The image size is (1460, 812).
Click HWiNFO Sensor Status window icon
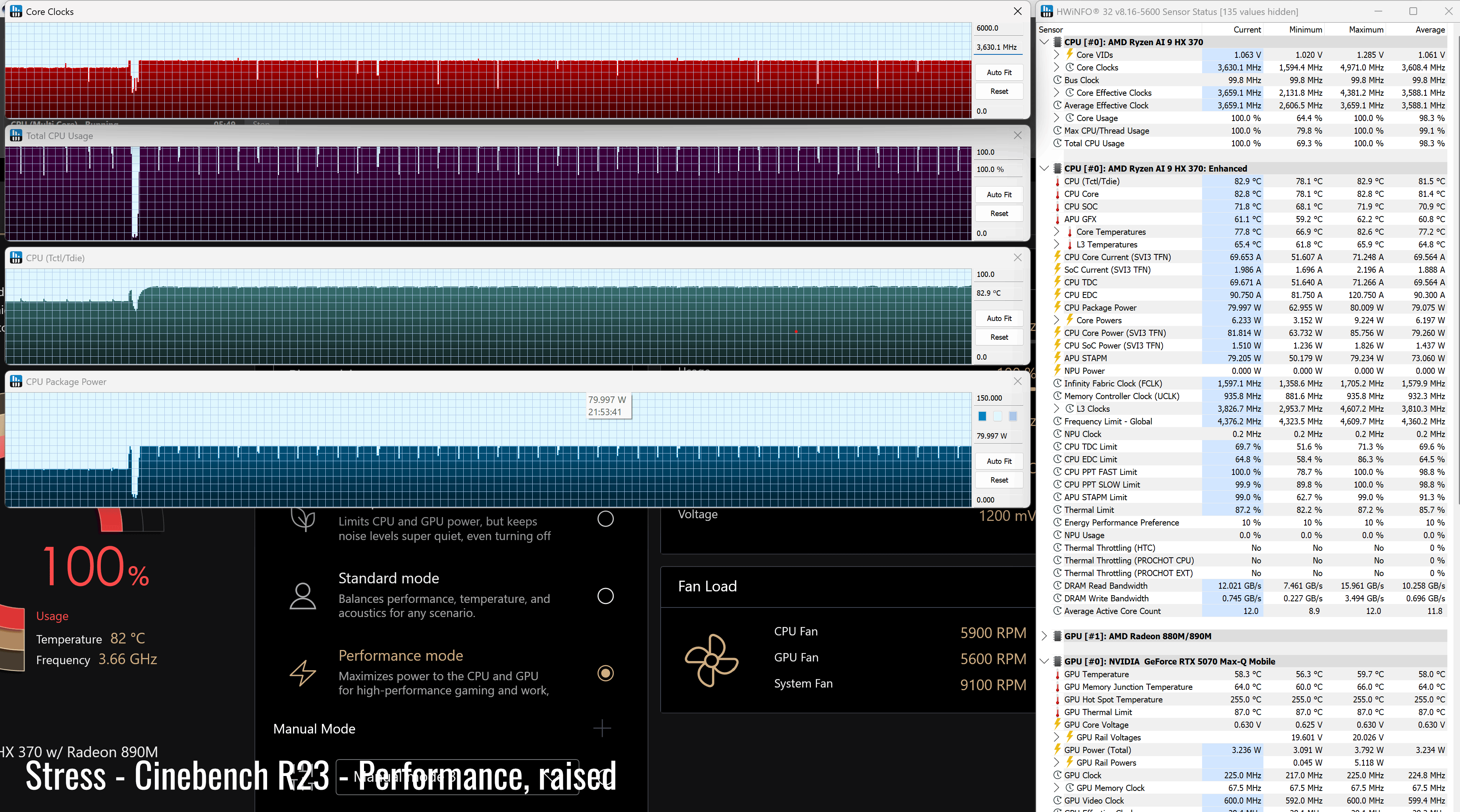1047,11
